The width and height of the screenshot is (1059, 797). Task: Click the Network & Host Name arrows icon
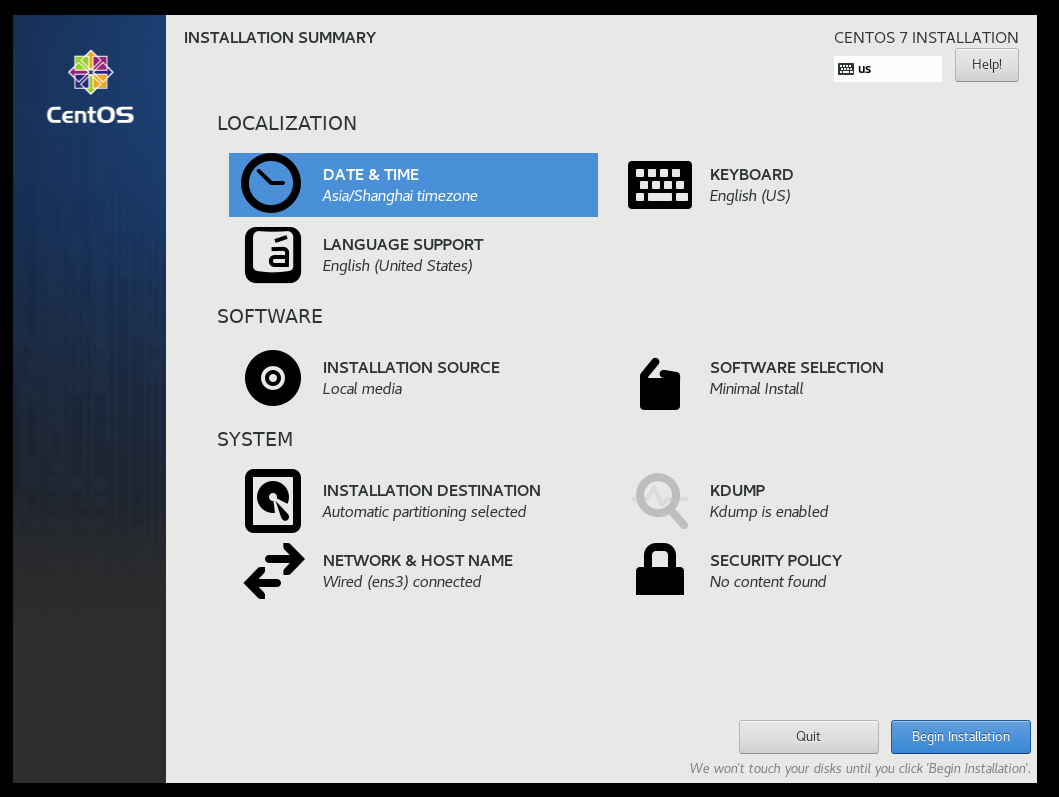[274, 571]
